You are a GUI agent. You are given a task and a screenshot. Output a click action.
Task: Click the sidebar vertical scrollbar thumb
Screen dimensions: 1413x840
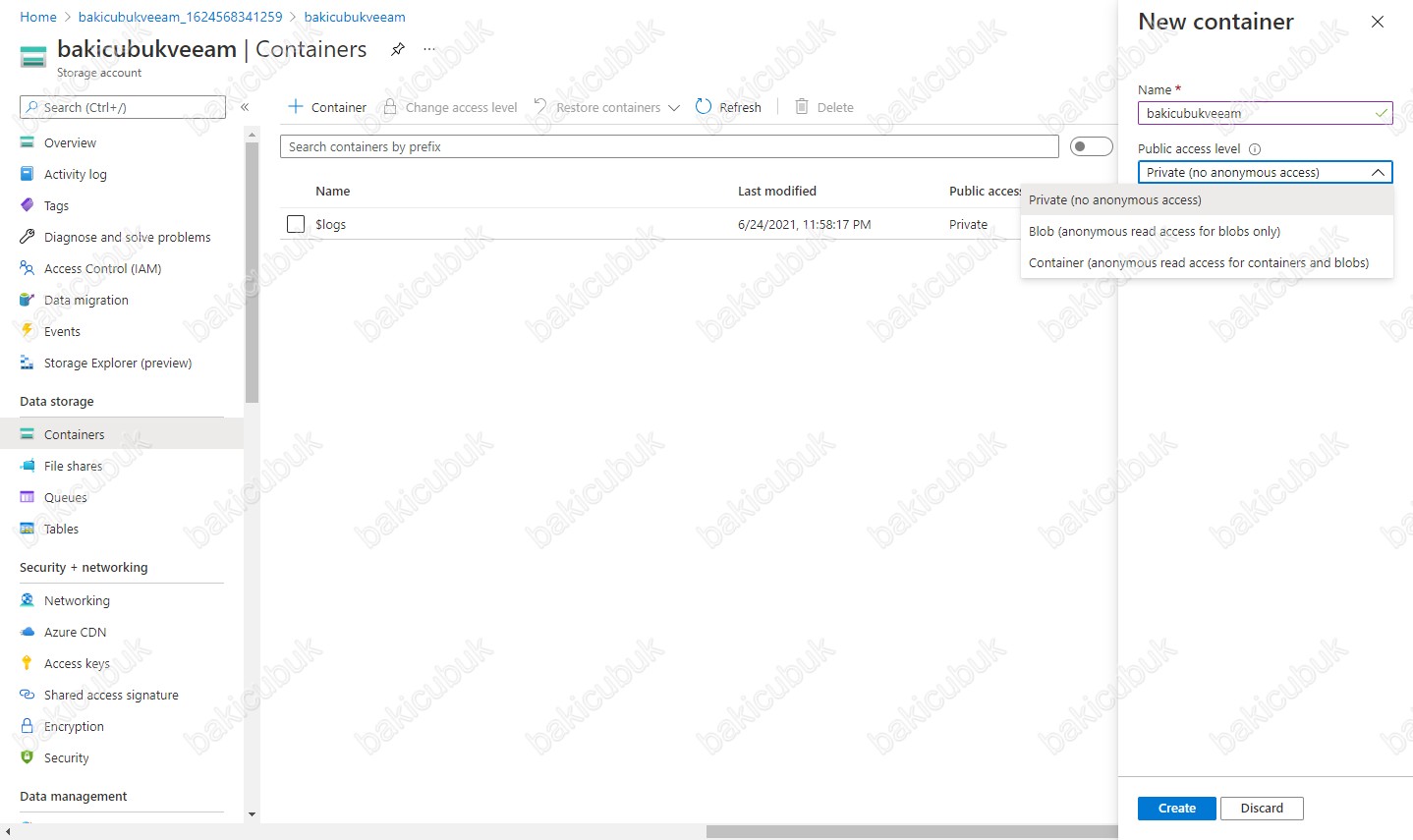coord(253,273)
